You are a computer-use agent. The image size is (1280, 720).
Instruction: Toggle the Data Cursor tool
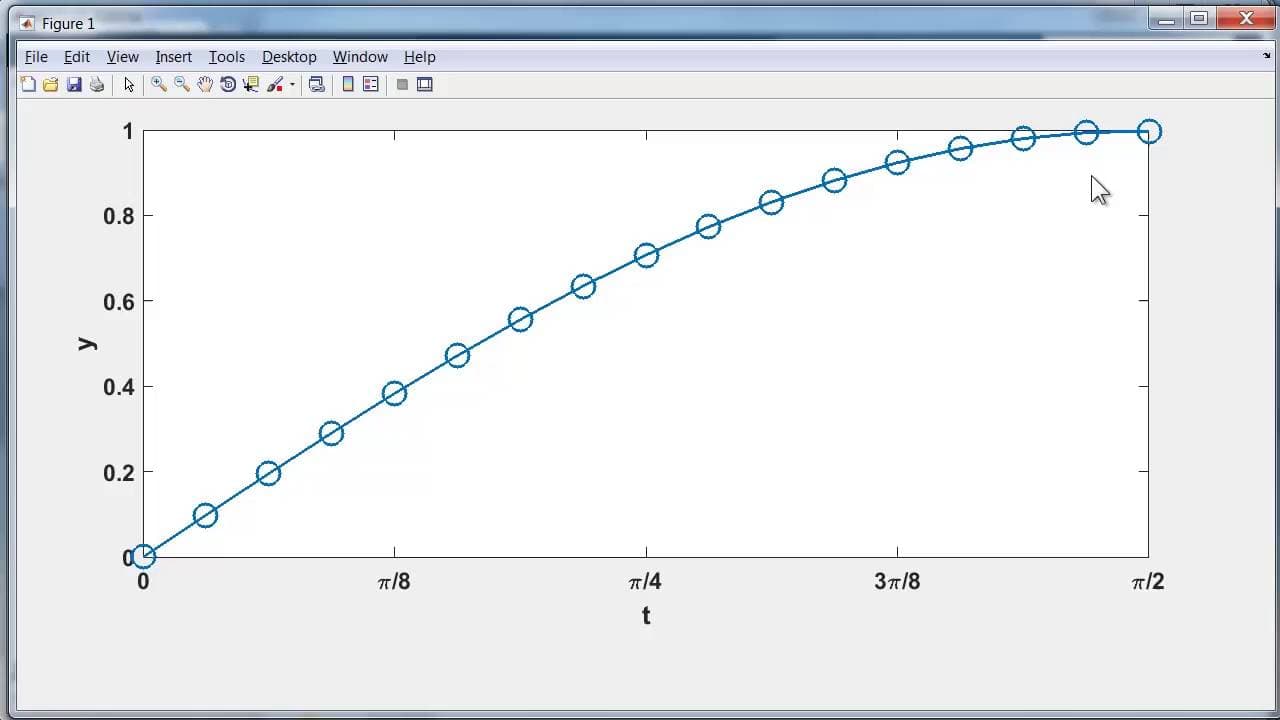click(x=251, y=85)
